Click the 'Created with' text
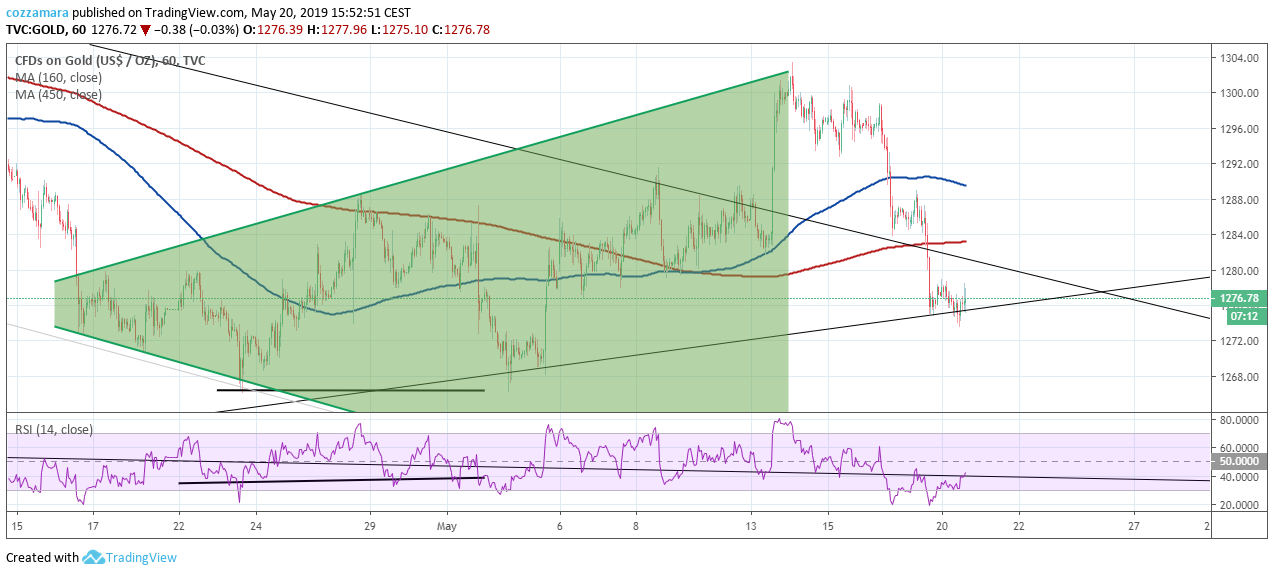 point(42,558)
